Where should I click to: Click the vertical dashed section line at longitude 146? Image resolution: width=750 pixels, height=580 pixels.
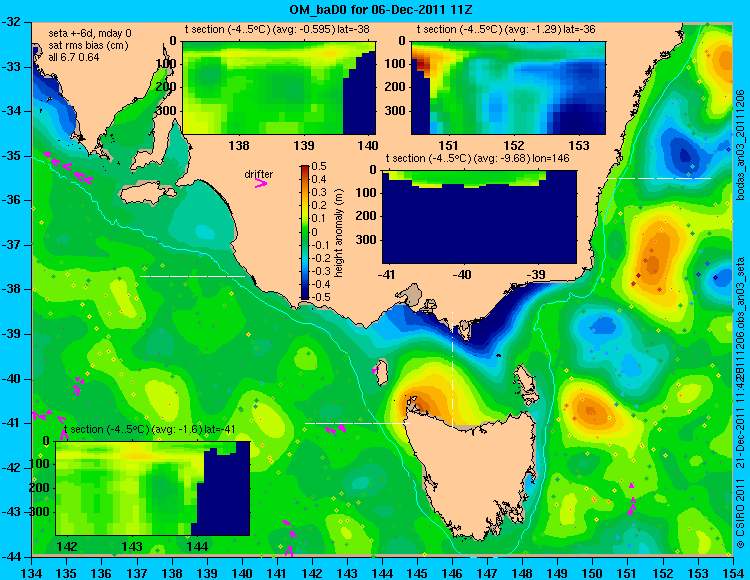tap(452, 369)
